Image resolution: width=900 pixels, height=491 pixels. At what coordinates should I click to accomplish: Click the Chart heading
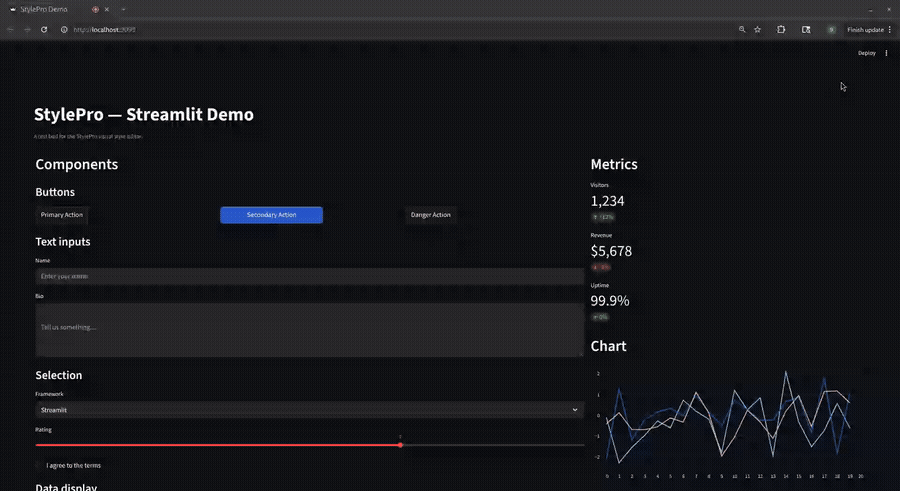(608, 346)
